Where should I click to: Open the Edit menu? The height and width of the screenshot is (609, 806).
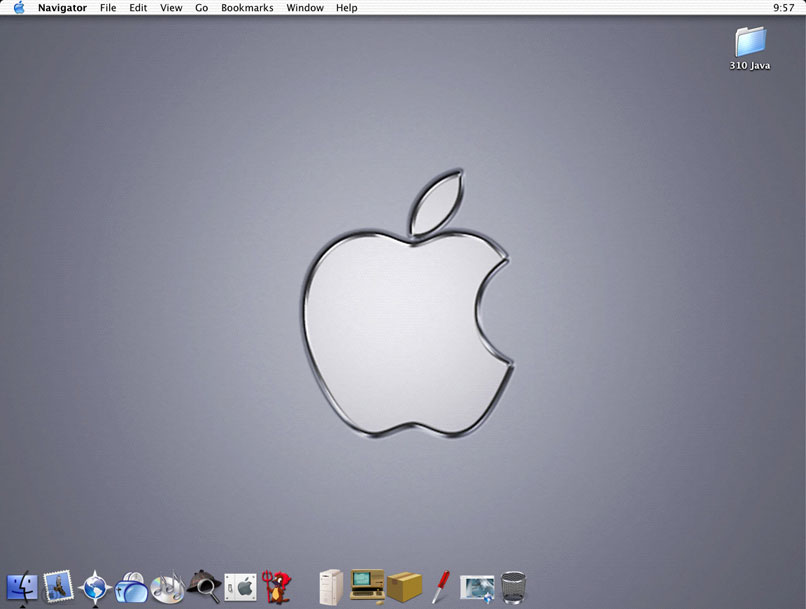coord(138,8)
